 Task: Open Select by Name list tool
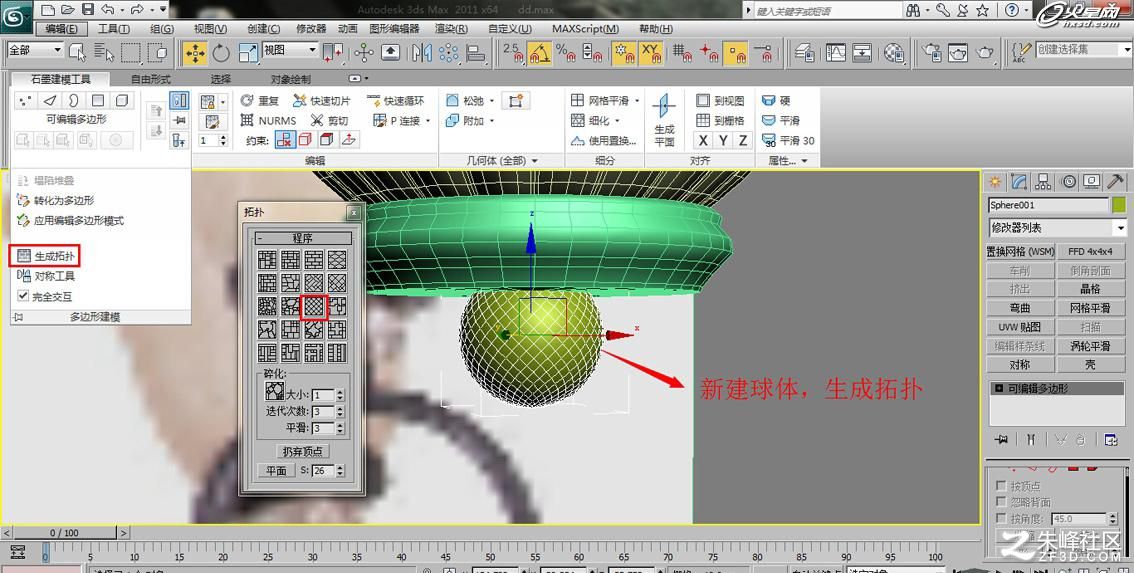[103, 52]
